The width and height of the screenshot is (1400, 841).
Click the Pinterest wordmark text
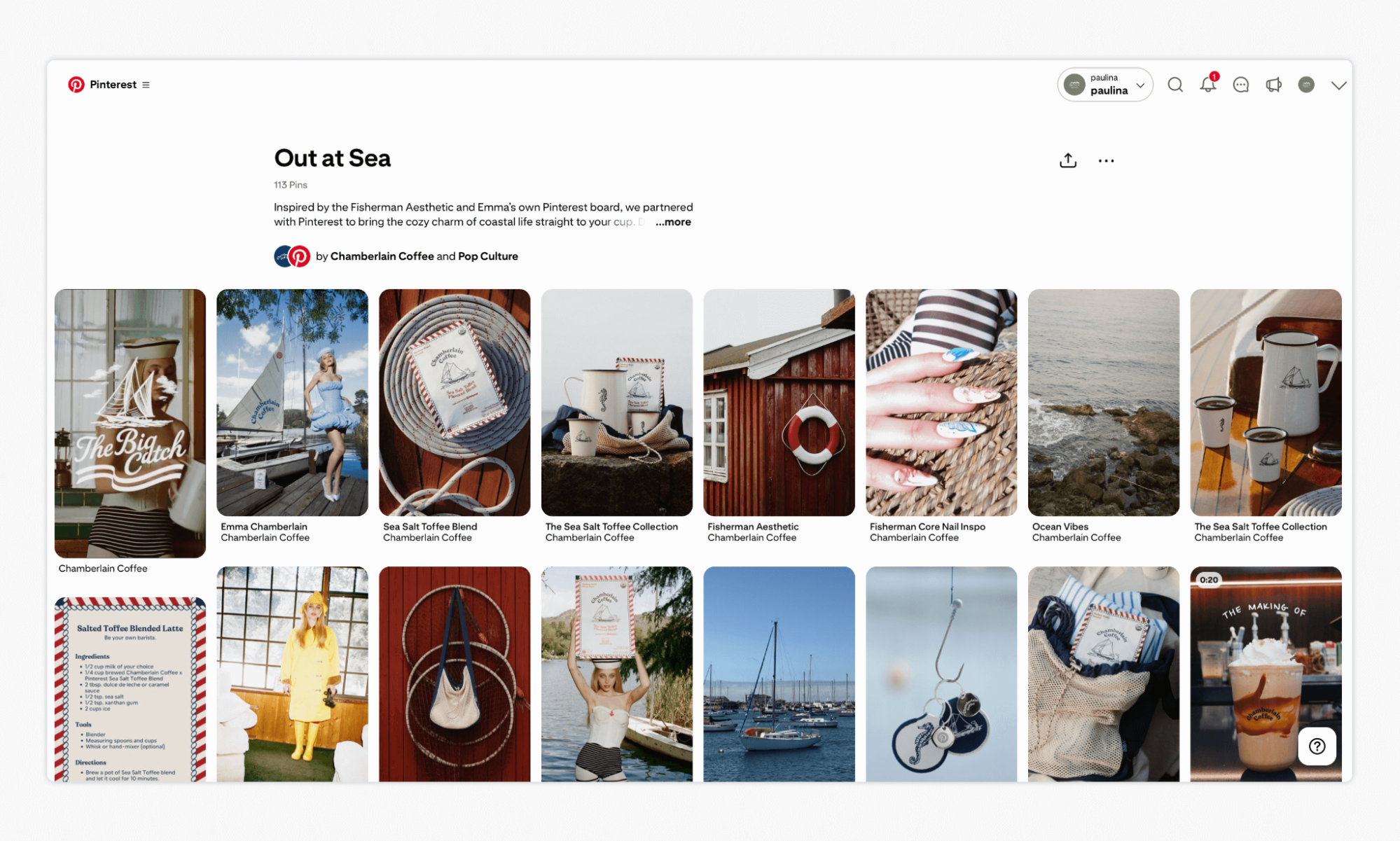[x=113, y=85]
